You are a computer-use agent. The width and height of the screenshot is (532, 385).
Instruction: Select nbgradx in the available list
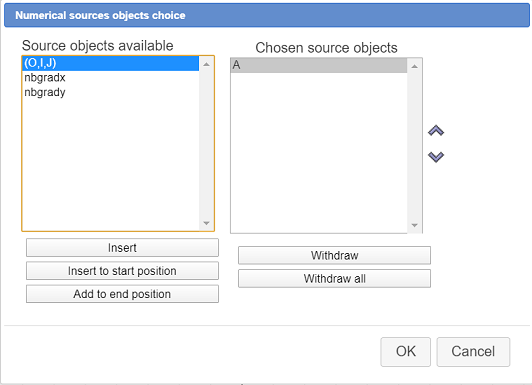[111, 78]
